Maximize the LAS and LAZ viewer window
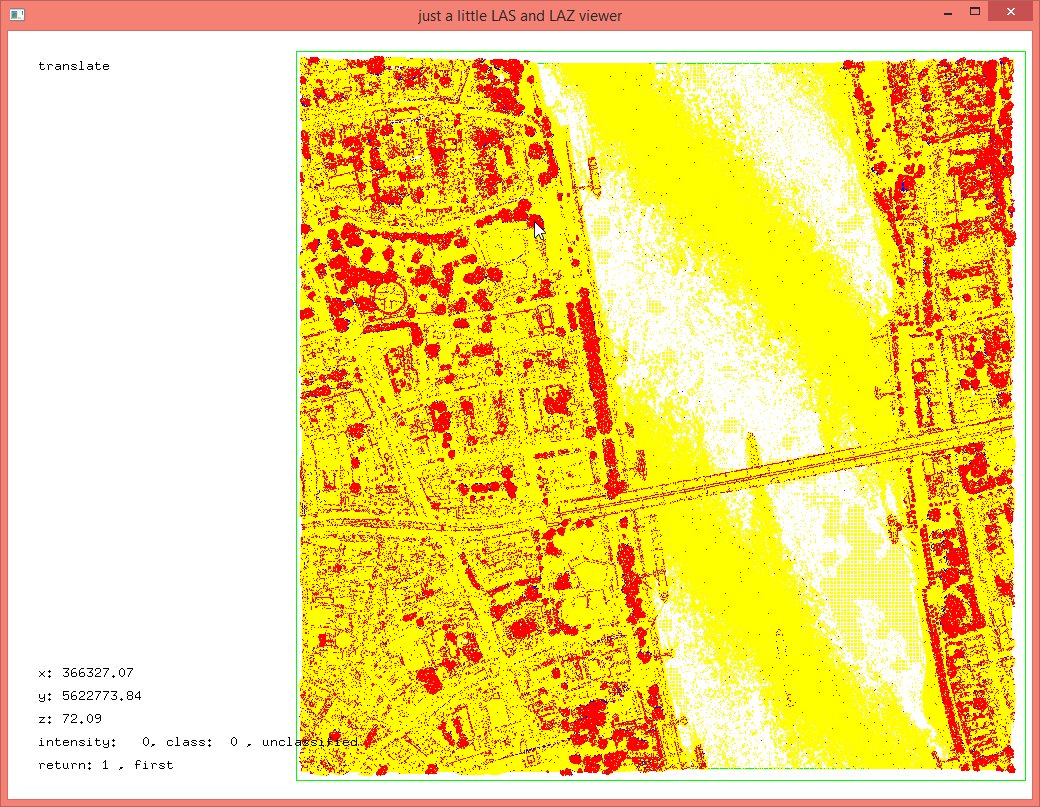The width and height of the screenshot is (1040, 807). 973,12
